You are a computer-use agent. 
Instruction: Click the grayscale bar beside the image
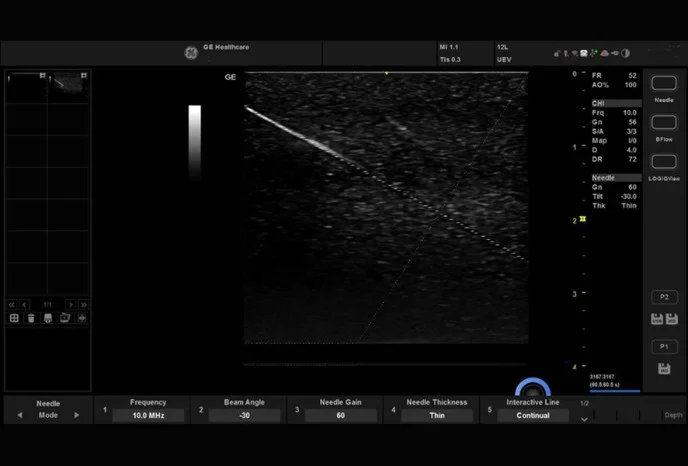(x=194, y=142)
